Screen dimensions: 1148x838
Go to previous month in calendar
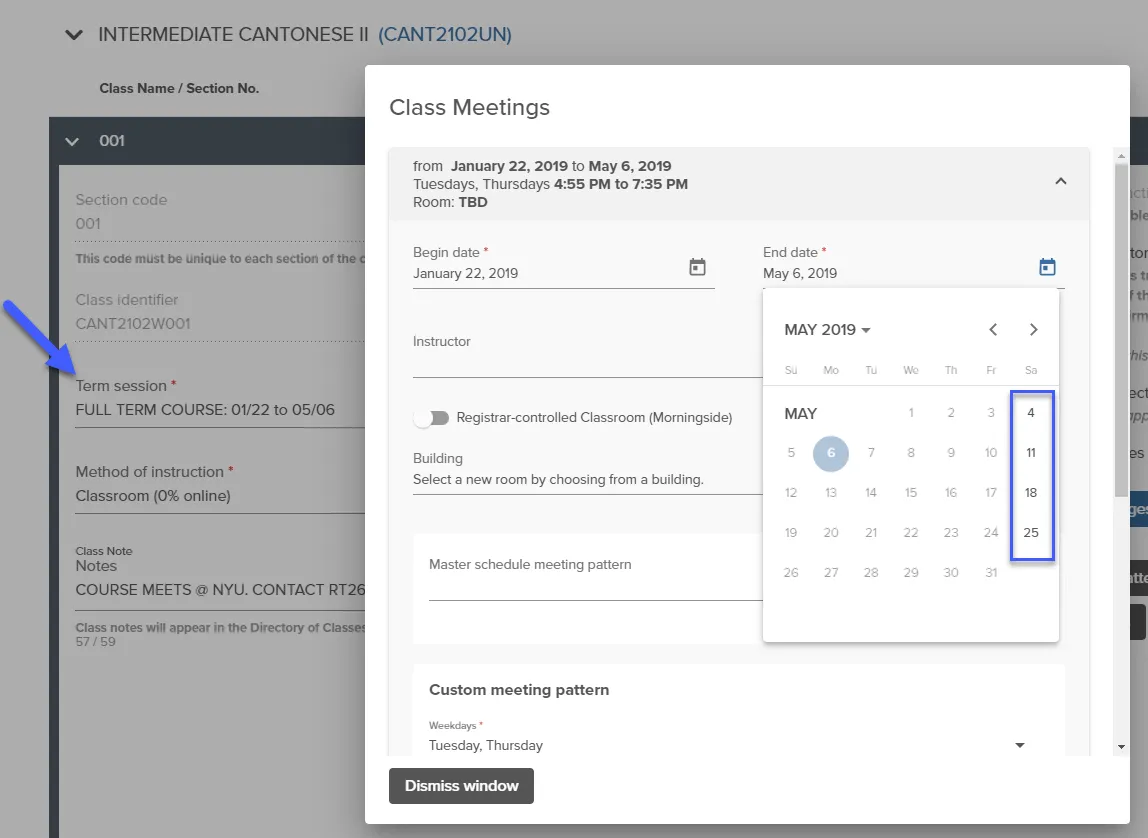(993, 330)
